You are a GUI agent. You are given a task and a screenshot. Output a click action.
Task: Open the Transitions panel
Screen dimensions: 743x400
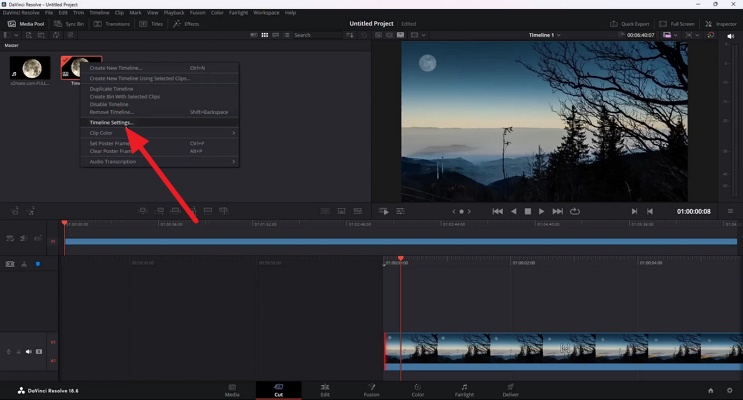112,23
